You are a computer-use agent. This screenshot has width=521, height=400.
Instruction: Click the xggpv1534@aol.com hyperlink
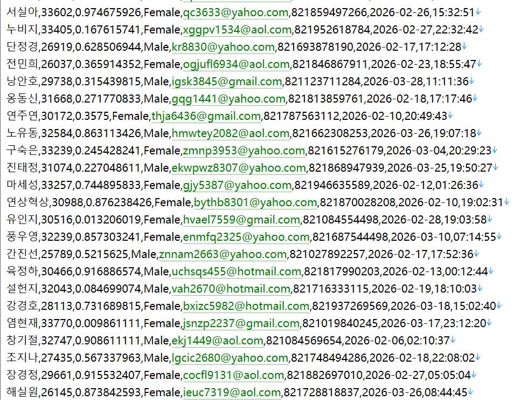point(237,30)
